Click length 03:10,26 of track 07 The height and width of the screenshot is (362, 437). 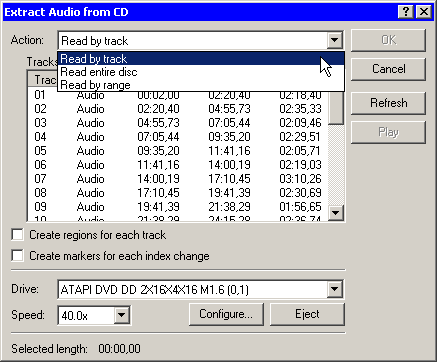pyautogui.click(x=300, y=179)
